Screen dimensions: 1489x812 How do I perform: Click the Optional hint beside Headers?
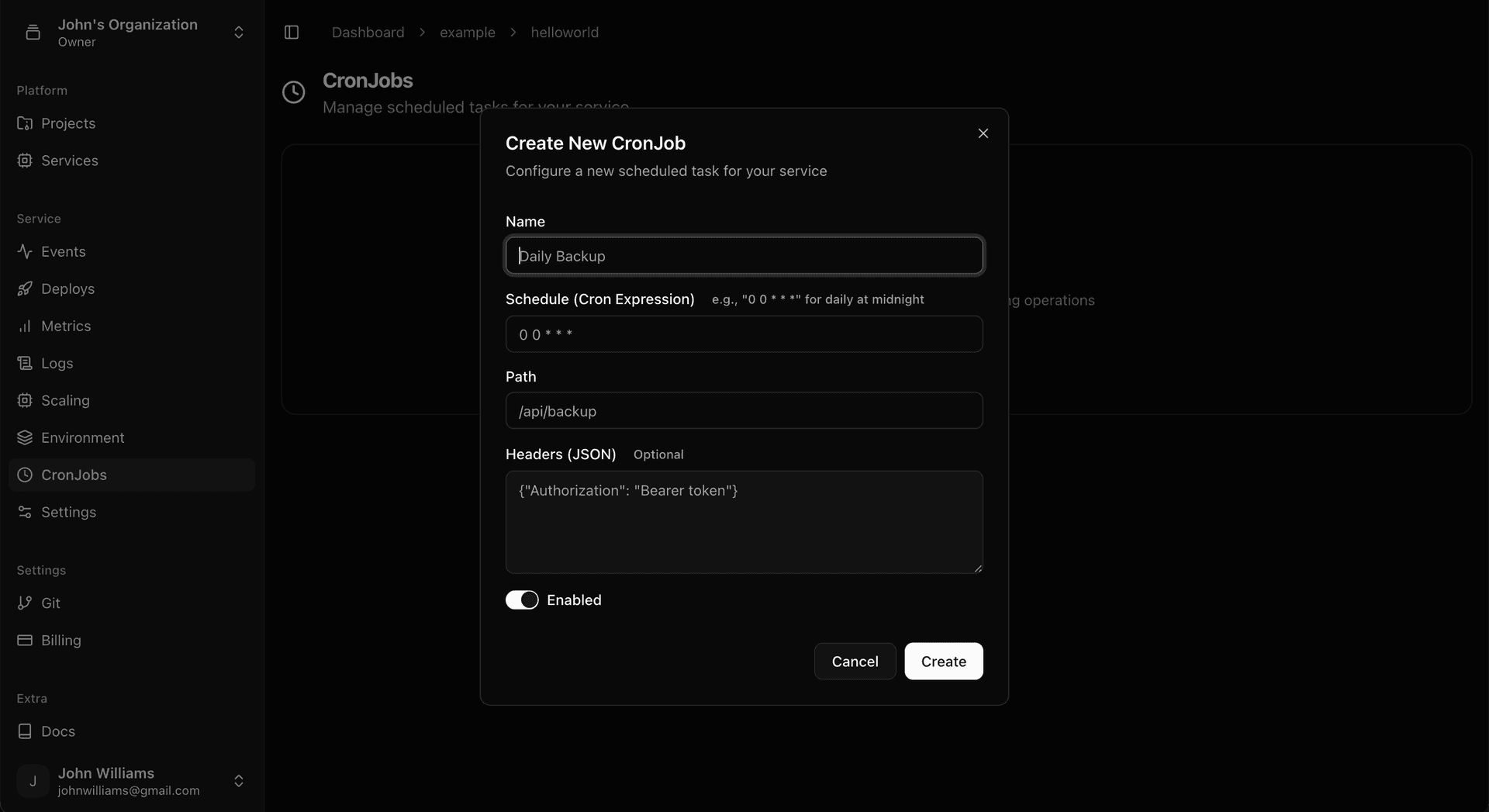coord(658,454)
